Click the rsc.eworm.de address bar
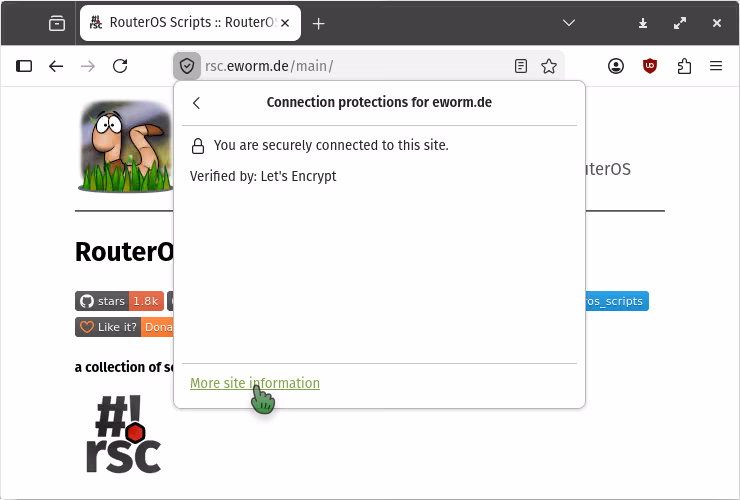The height and width of the screenshot is (500, 740). click(350, 66)
